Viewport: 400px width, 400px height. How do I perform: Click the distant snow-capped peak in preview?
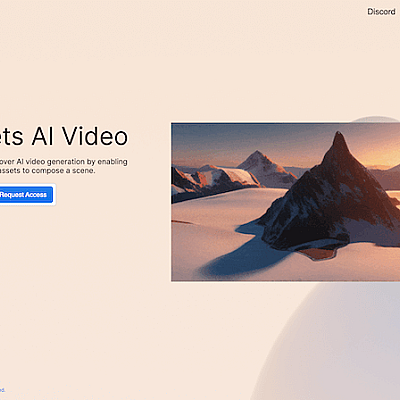pyautogui.click(x=263, y=167)
